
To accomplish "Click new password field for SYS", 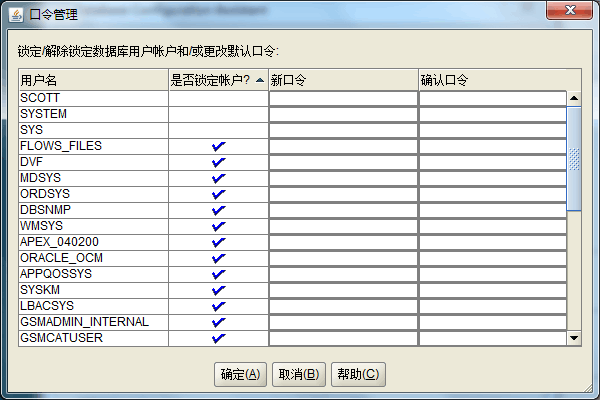I will (x=343, y=131).
